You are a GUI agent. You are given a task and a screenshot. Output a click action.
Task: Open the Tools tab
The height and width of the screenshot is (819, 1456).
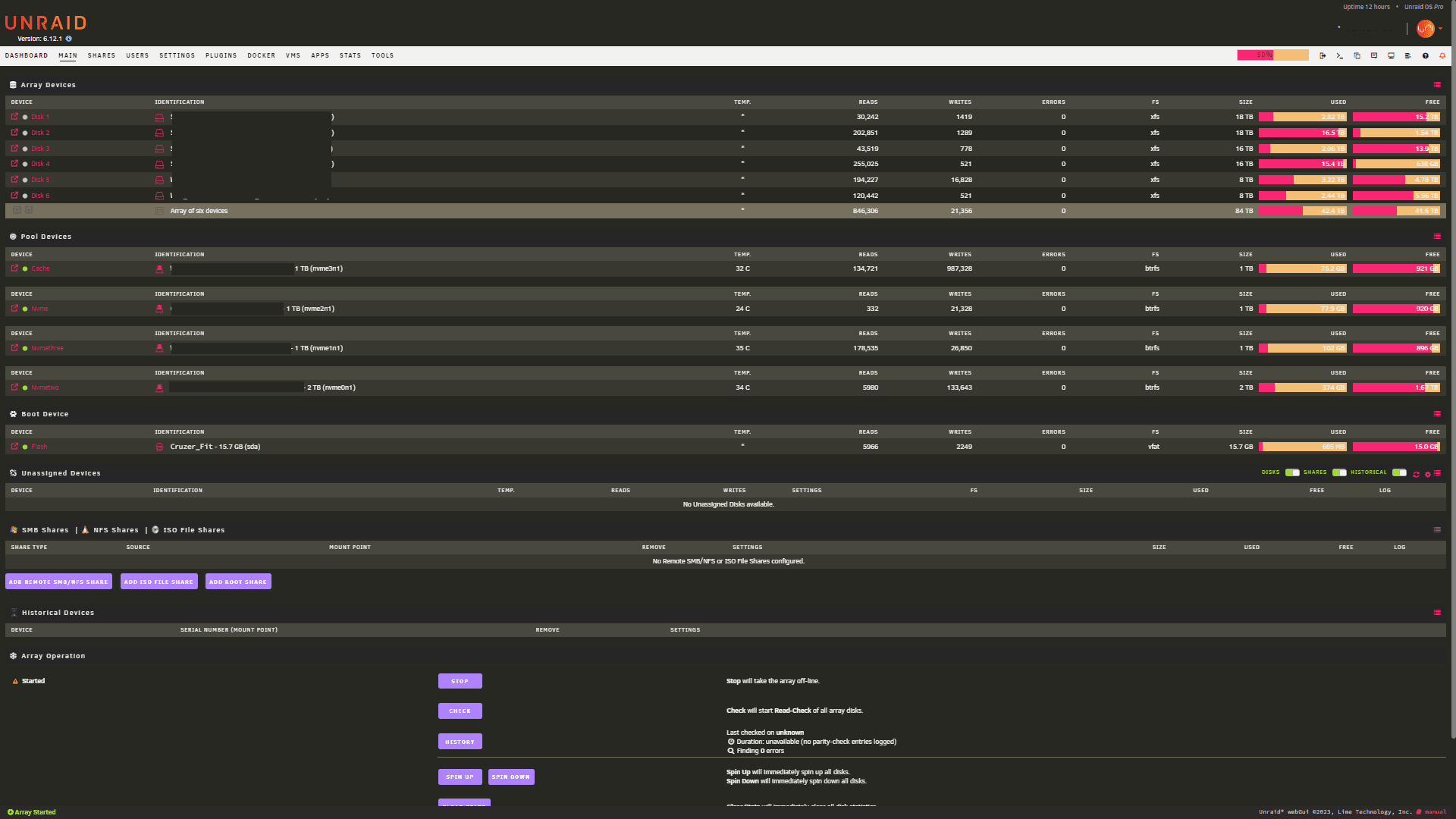click(383, 55)
